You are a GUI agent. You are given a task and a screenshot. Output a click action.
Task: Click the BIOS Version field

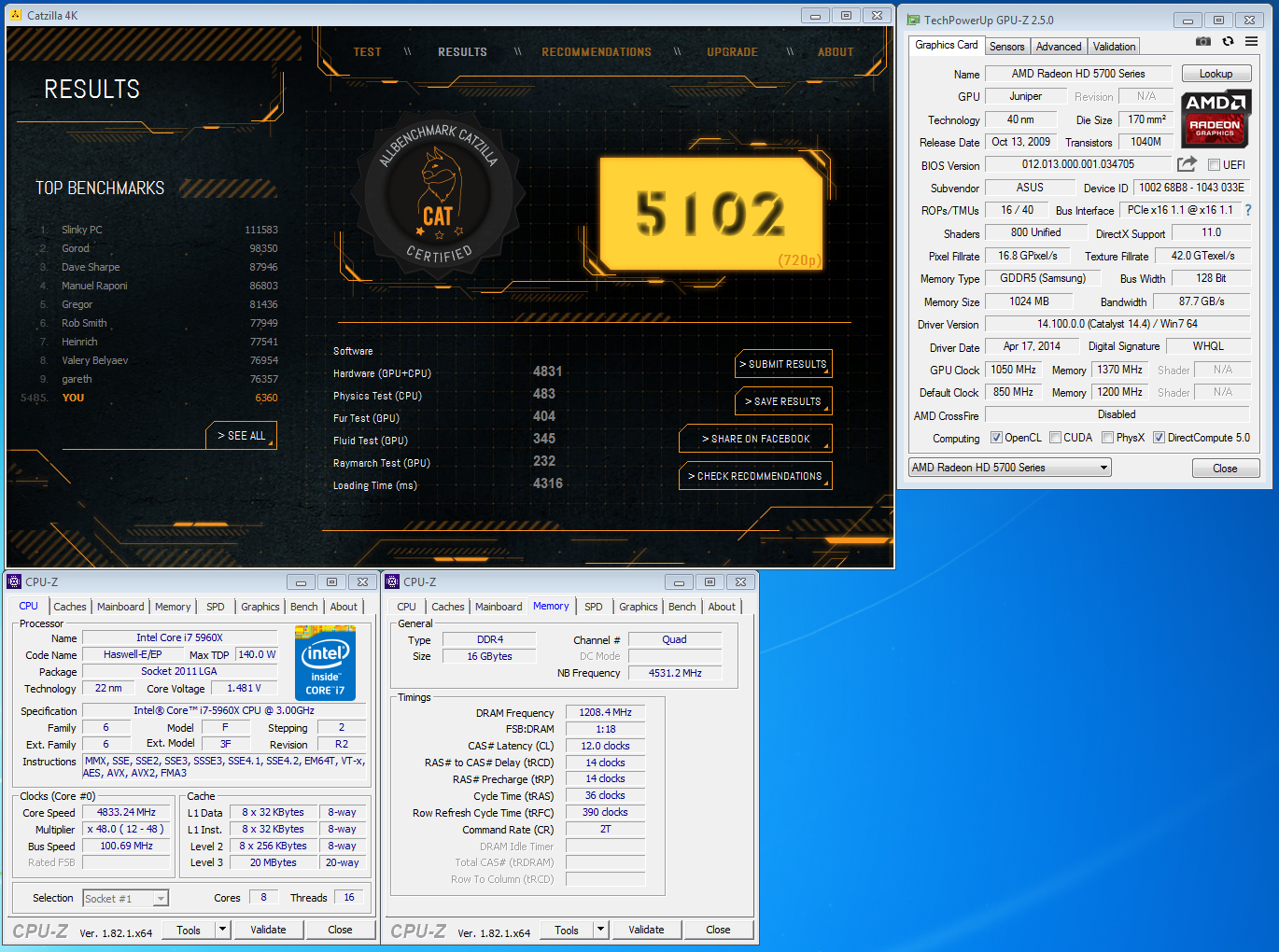click(1078, 164)
